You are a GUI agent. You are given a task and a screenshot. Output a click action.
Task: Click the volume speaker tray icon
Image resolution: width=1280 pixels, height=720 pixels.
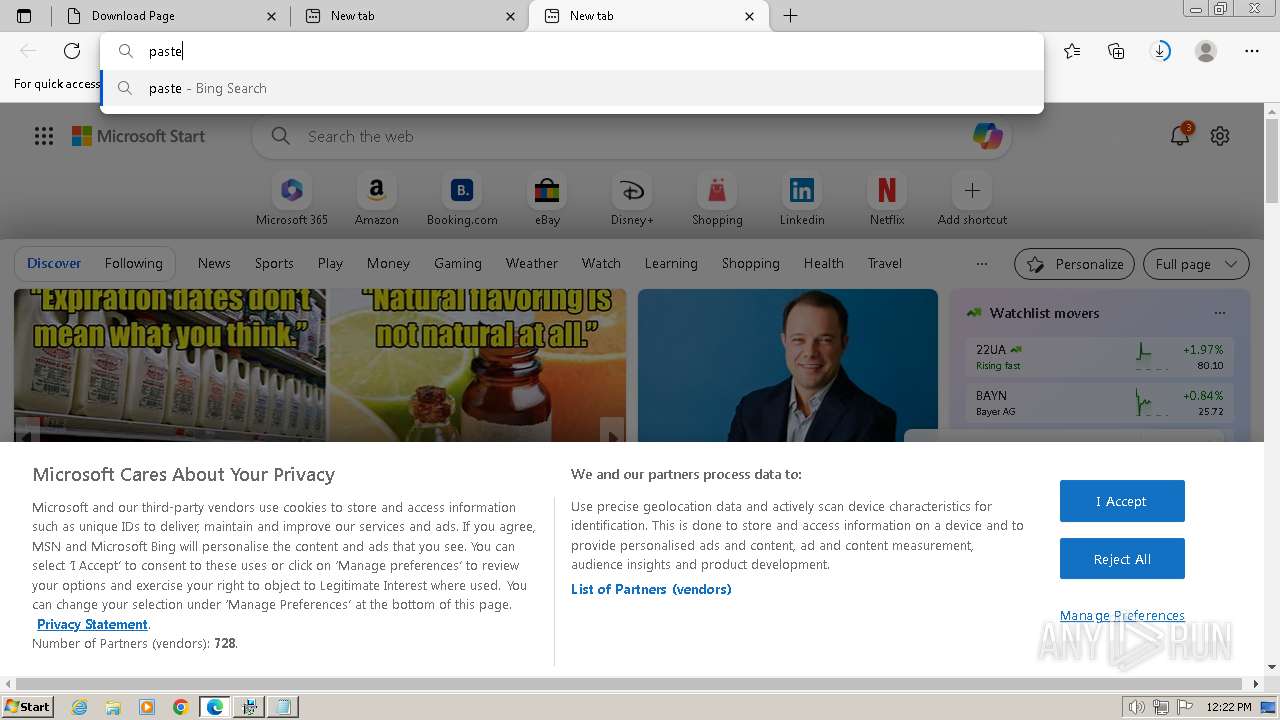coord(1137,707)
